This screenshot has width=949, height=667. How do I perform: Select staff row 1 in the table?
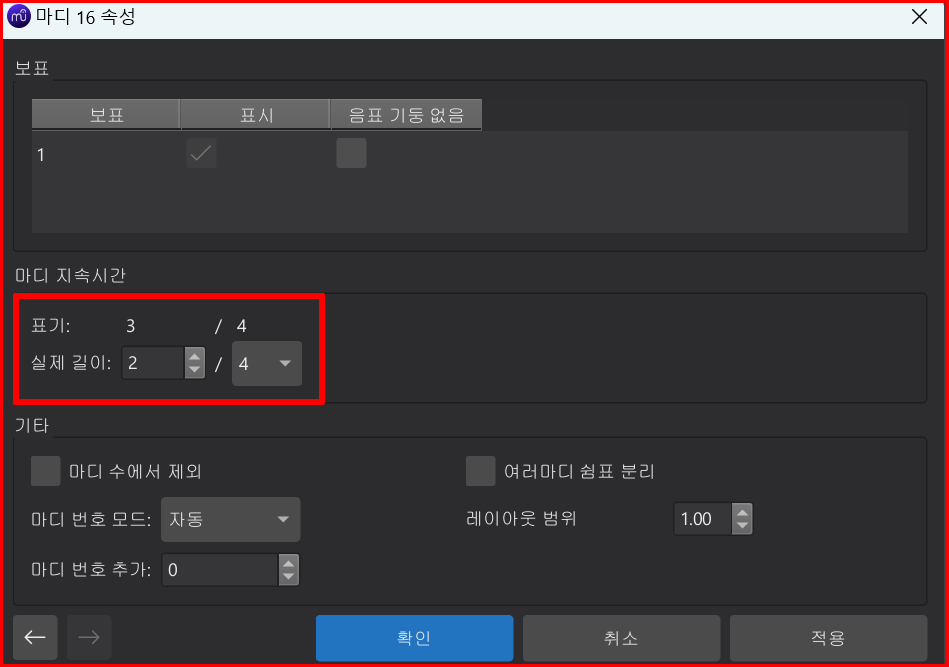[470, 154]
